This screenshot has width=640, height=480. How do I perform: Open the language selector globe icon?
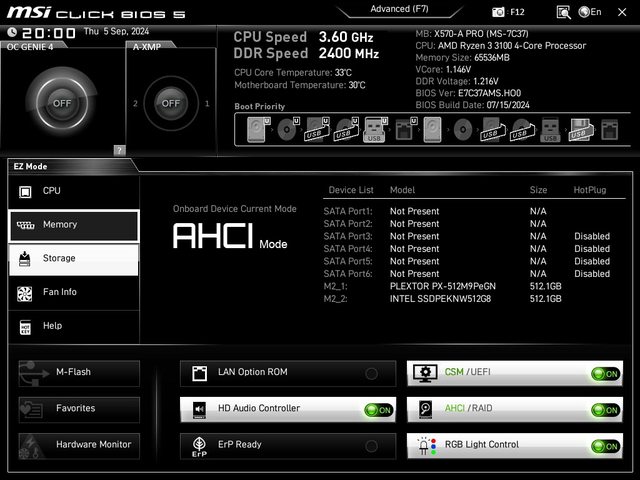point(585,12)
